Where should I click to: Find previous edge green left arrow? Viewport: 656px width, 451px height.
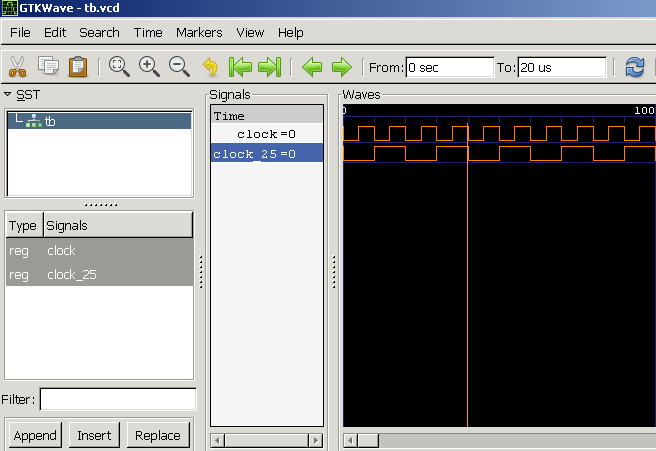point(312,67)
